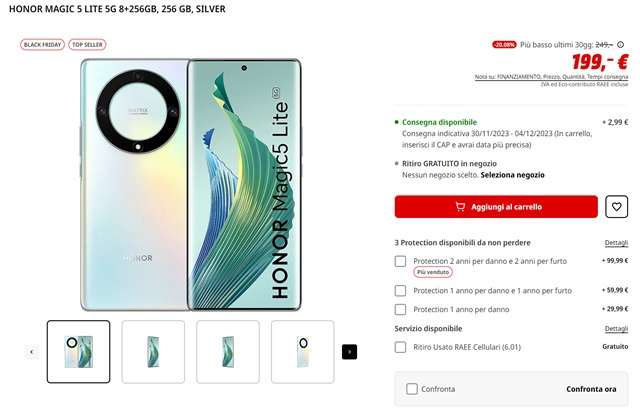Screen dimensions: 640x409
Task: Open the FINANZIAMENTO, Prezzo, Quantità note link
Action: pyautogui.click(x=551, y=77)
